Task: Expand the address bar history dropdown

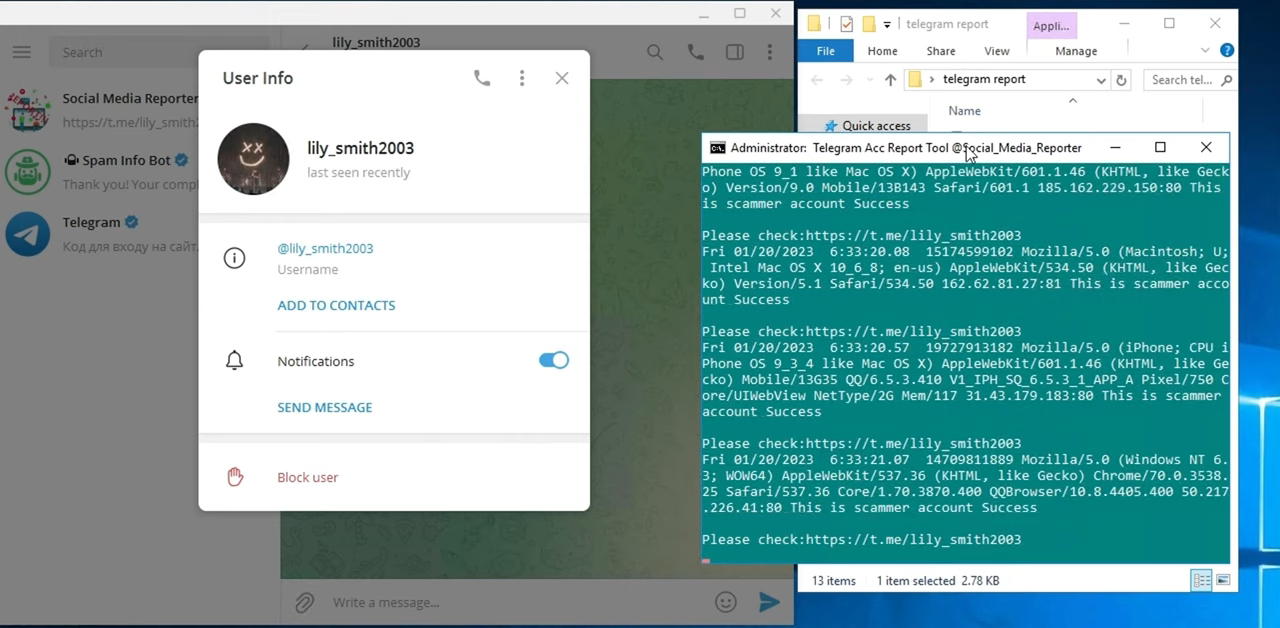Action: 1101,80
